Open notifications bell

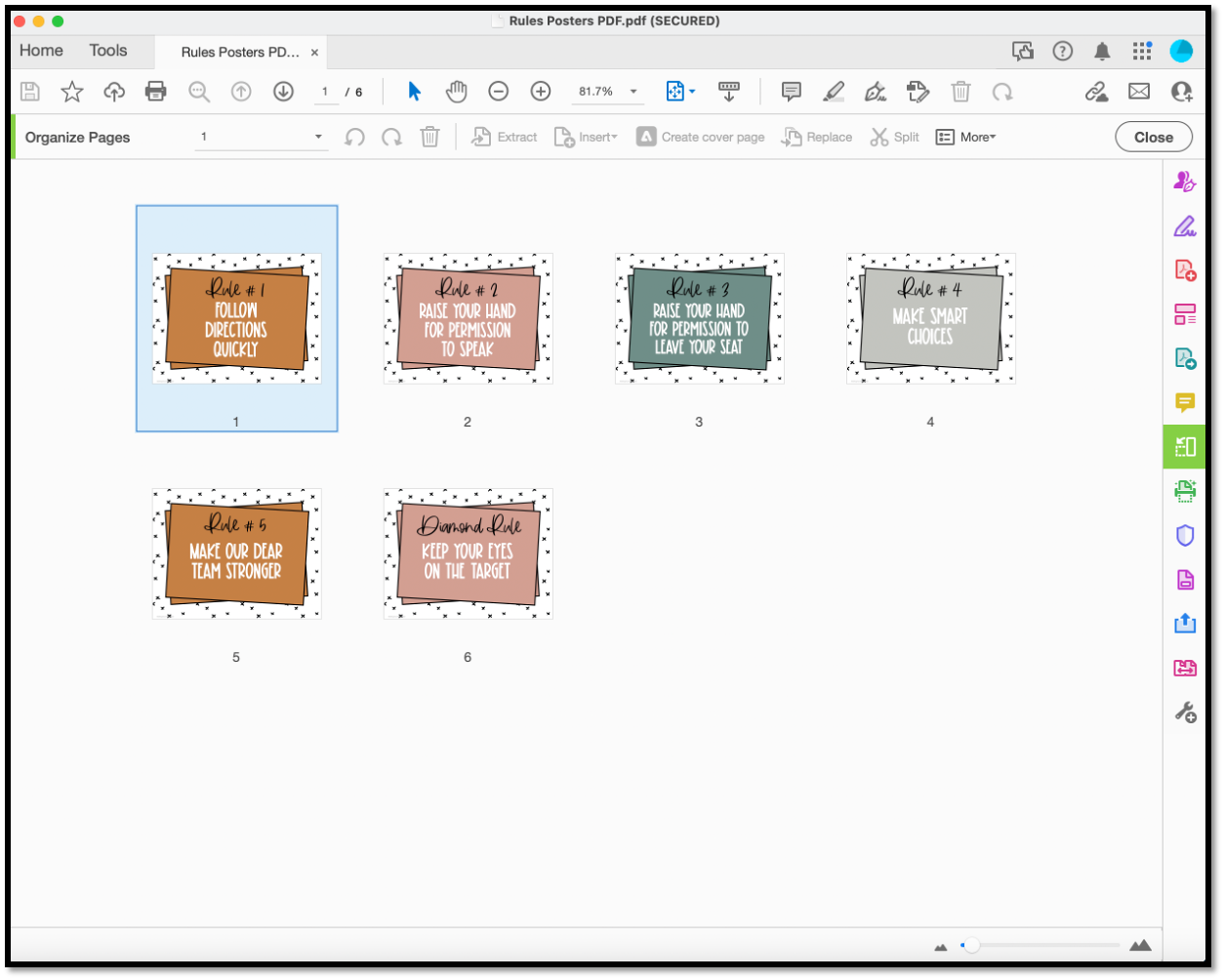click(x=1102, y=52)
